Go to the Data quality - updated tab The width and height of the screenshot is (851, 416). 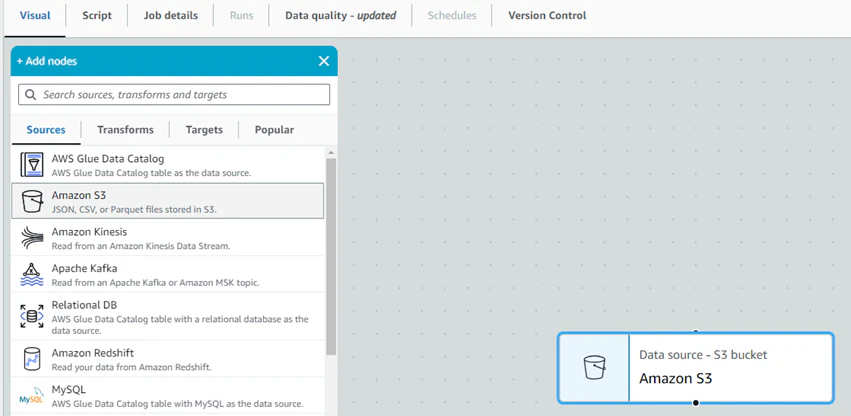coord(340,15)
